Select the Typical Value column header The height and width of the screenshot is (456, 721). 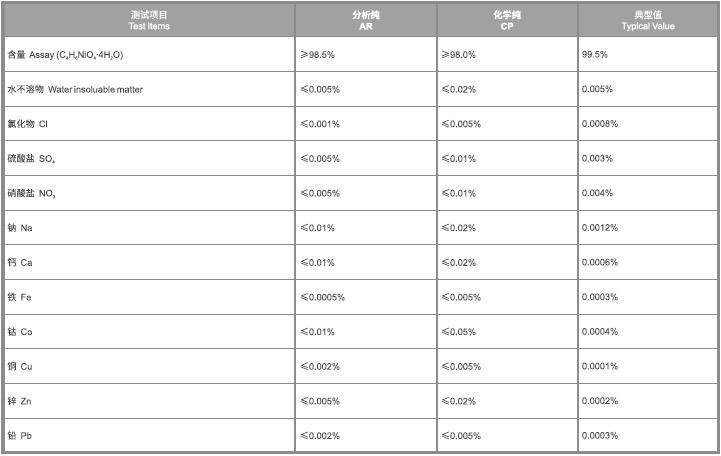tap(648, 20)
